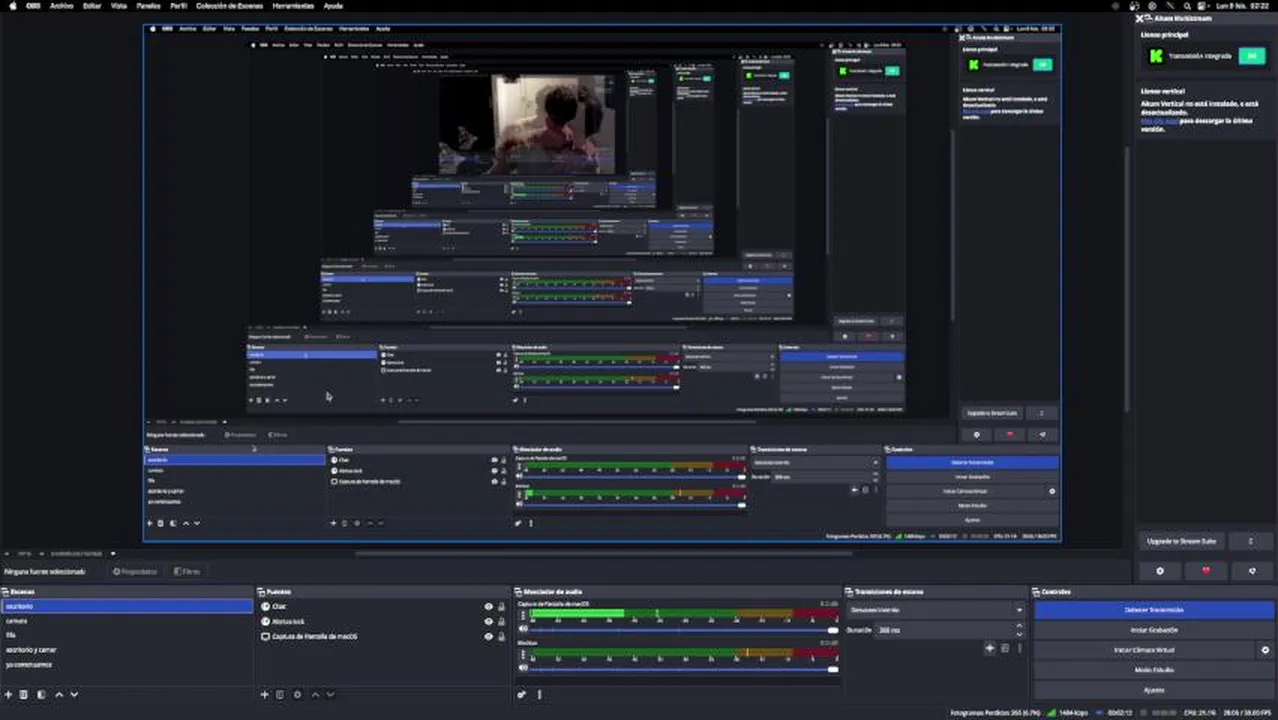
Task: Toggle visibility of Captura de Pantalla source
Action: [x=488, y=636]
